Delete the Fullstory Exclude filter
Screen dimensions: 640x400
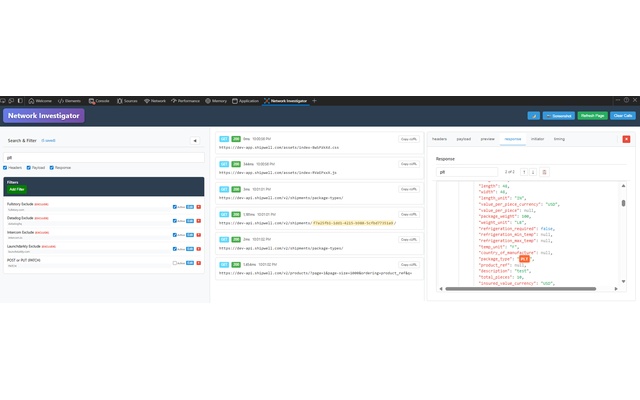click(x=199, y=207)
